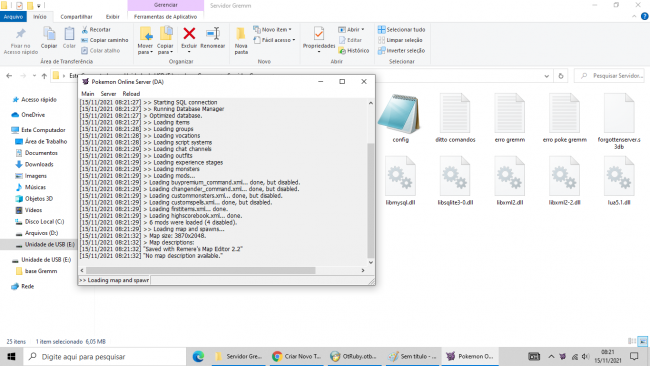Open the Abrir dropdown

(x=351, y=30)
